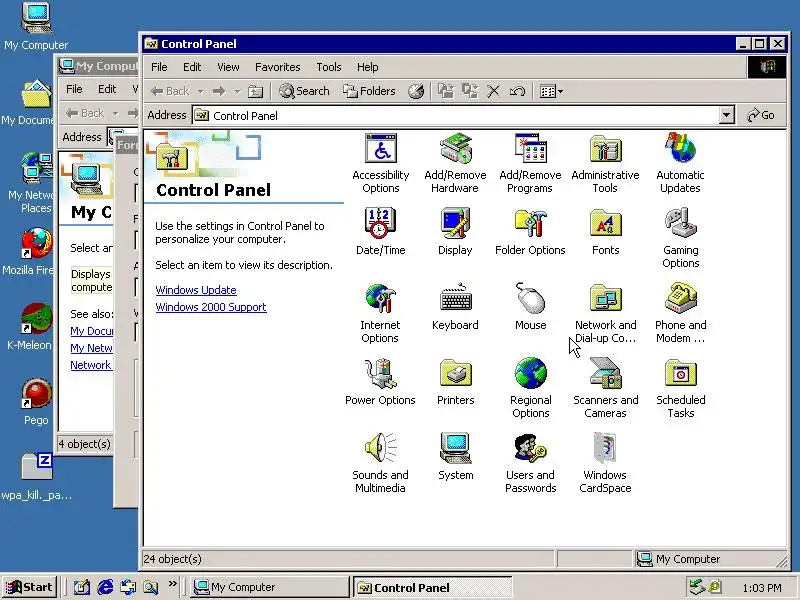Open Help menu
Viewport: 800px width, 600px height.
tap(367, 67)
